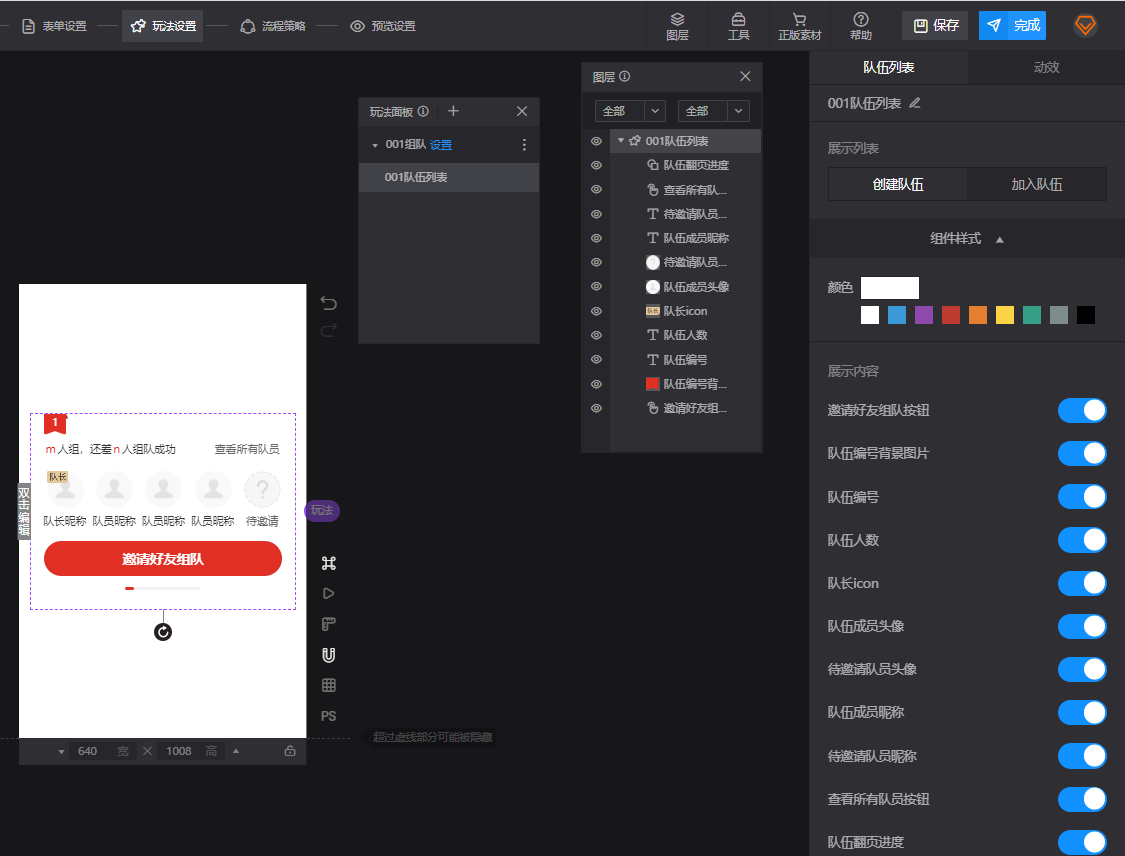Viewport: 1125px width, 856px height.
Task: Open the 图层 layers toolbar icon
Action: 677,26
